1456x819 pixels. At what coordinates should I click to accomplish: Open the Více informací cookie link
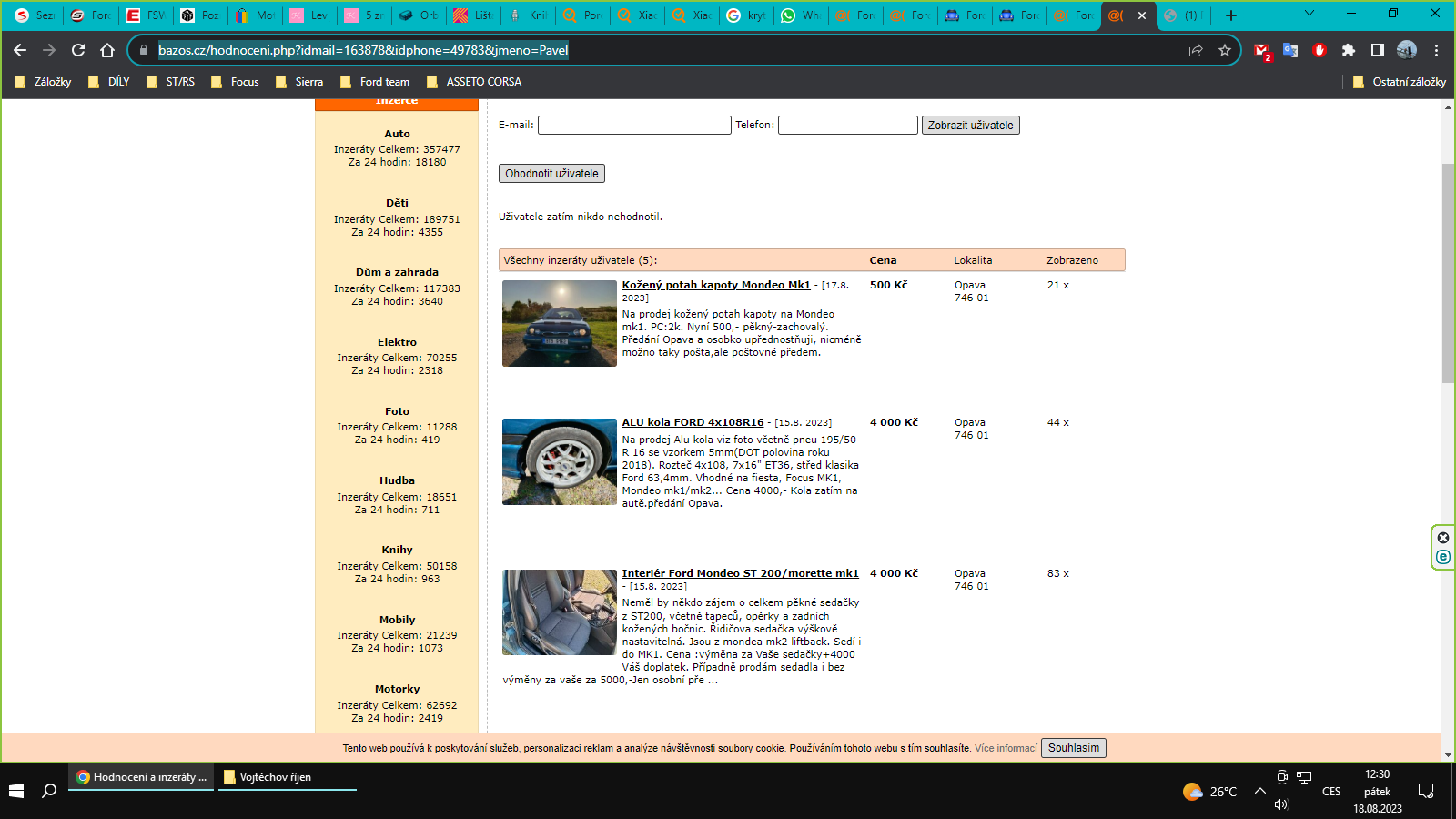tap(1006, 748)
